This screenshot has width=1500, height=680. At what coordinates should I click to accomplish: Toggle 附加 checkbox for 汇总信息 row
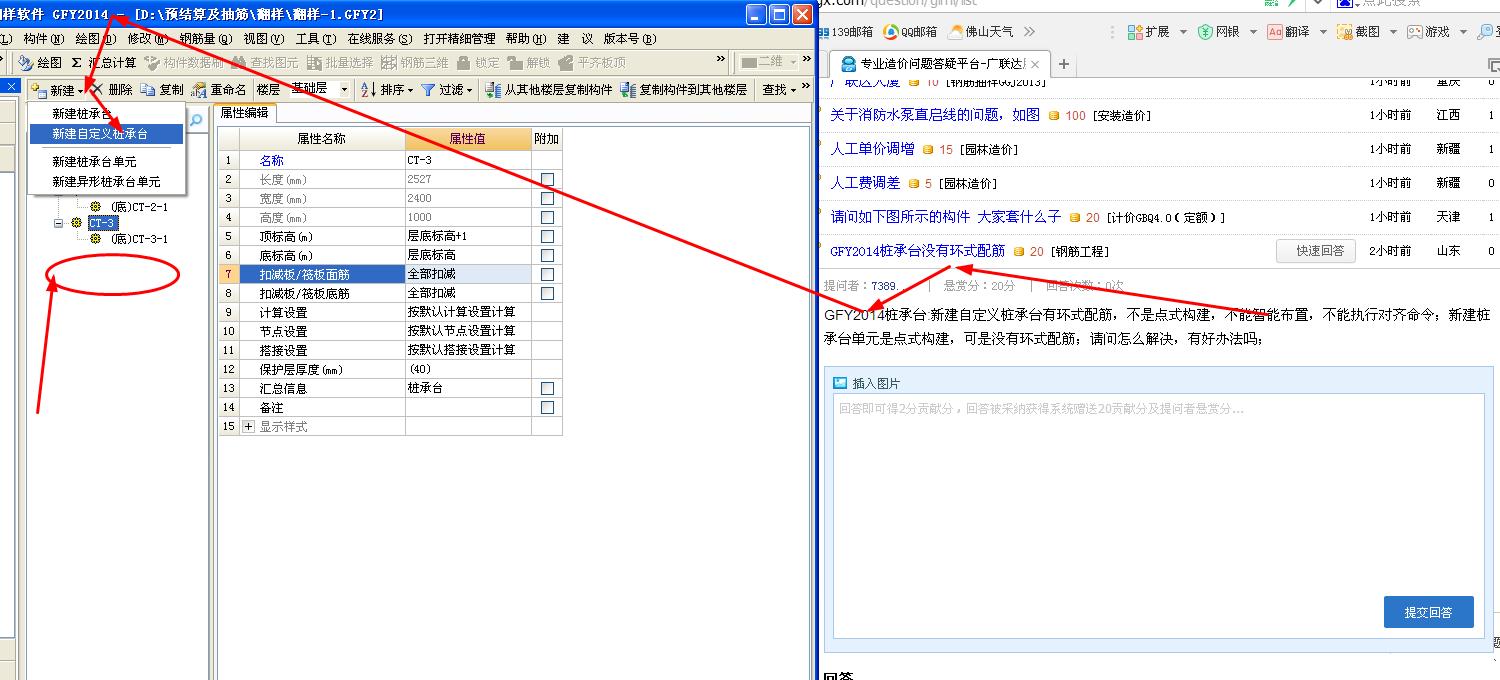547,389
